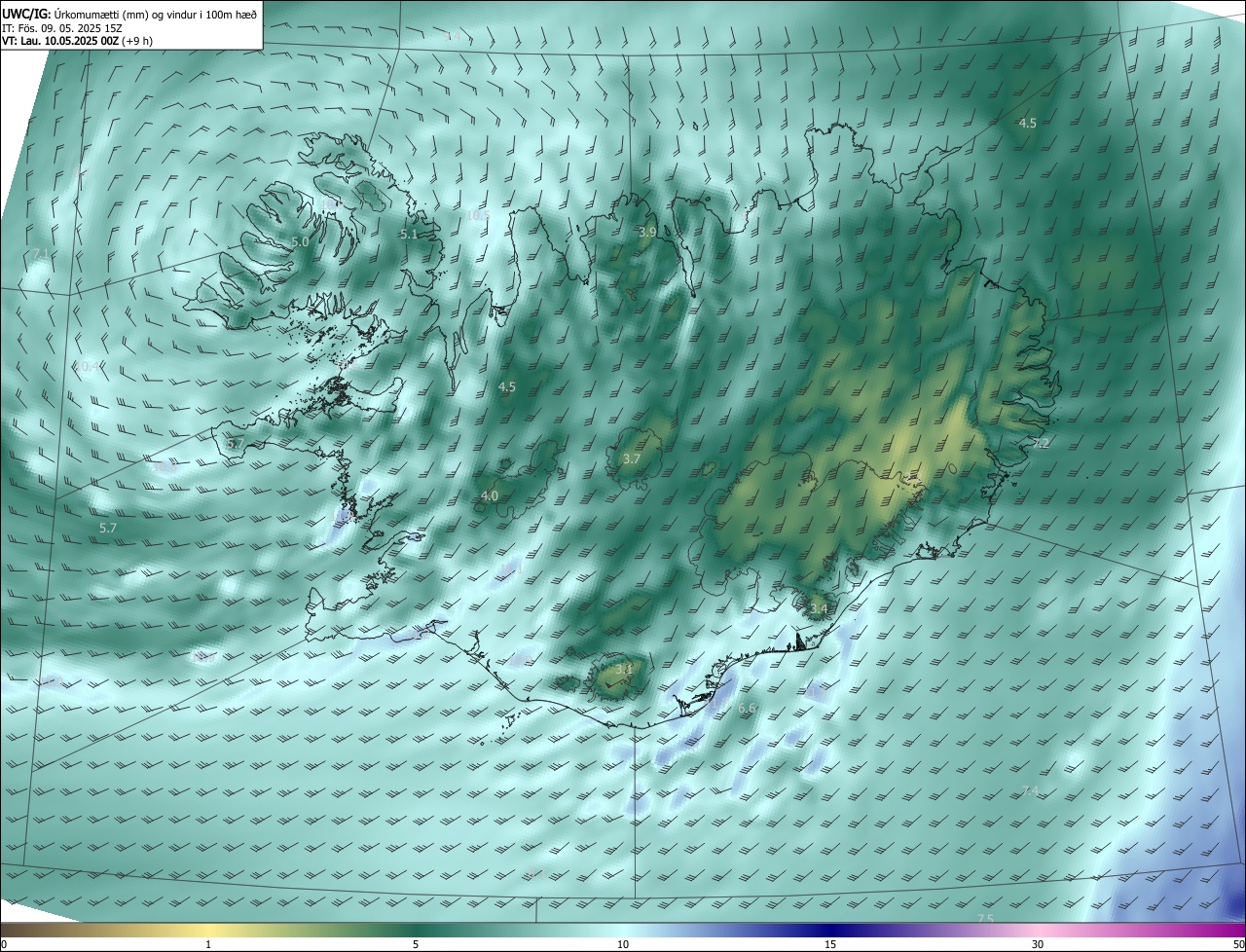Click the 7.1 value label
The width and height of the screenshot is (1246, 952).
(41, 254)
